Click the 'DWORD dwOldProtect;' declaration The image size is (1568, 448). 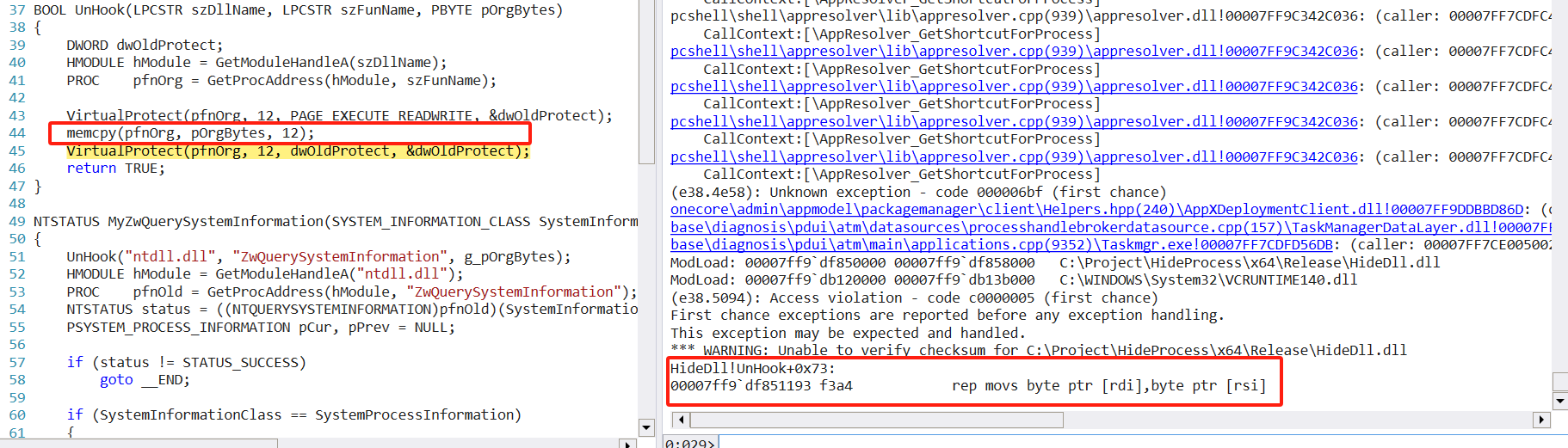tap(145, 46)
